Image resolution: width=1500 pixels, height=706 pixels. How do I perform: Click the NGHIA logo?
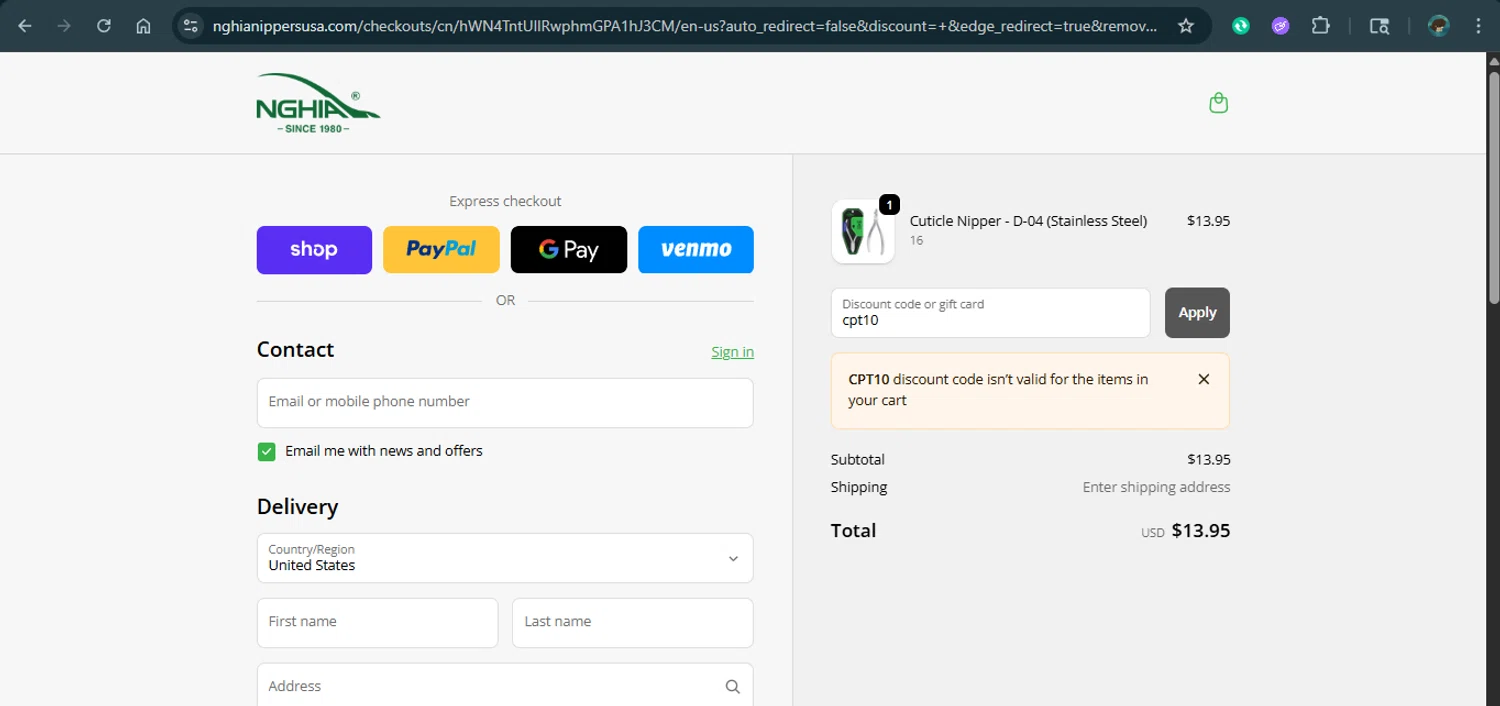317,103
